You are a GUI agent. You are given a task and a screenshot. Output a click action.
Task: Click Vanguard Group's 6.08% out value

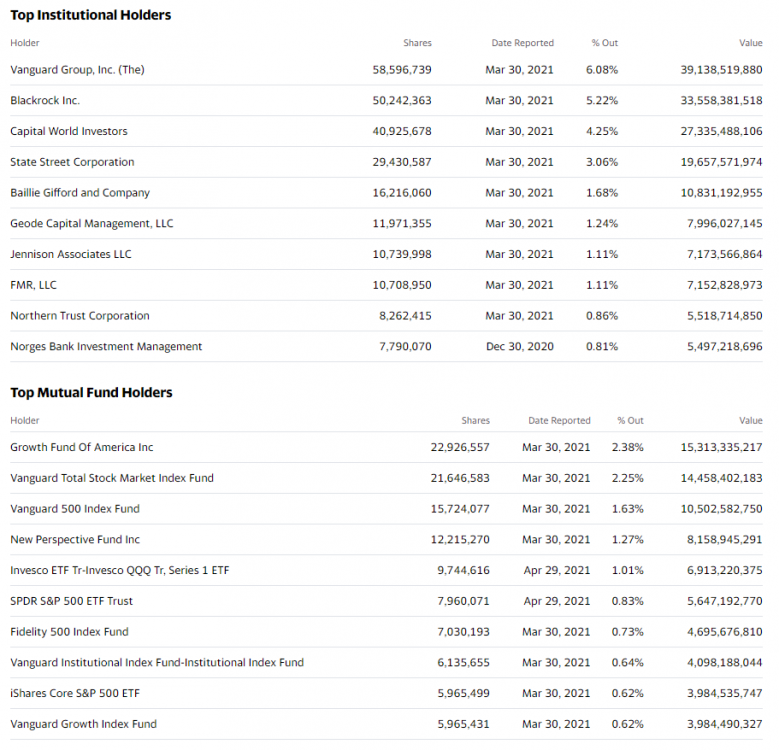pos(602,70)
